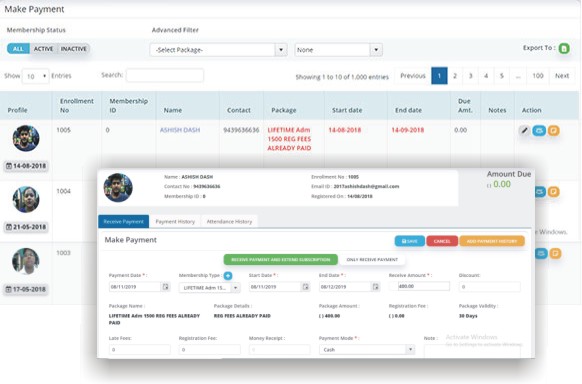This screenshot has width=582, height=384.
Task: Click the orange notes icon in the 1004 row
Action: 553,191
